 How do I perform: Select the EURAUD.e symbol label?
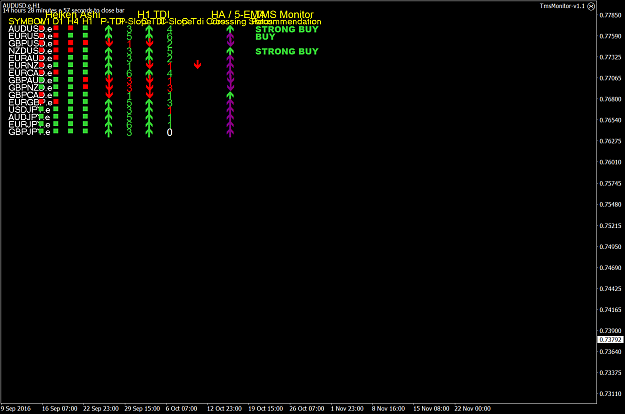pos(30,59)
